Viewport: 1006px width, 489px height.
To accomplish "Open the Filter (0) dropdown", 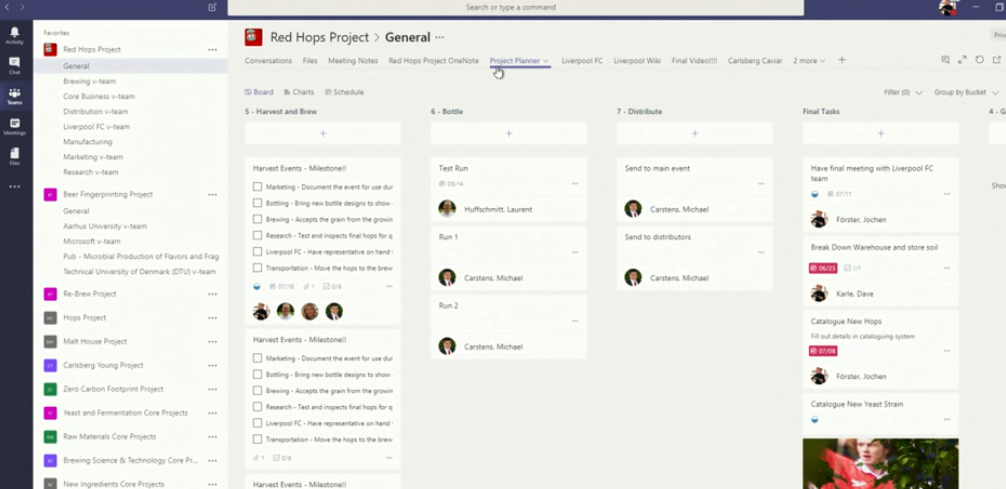I will pyautogui.click(x=903, y=92).
